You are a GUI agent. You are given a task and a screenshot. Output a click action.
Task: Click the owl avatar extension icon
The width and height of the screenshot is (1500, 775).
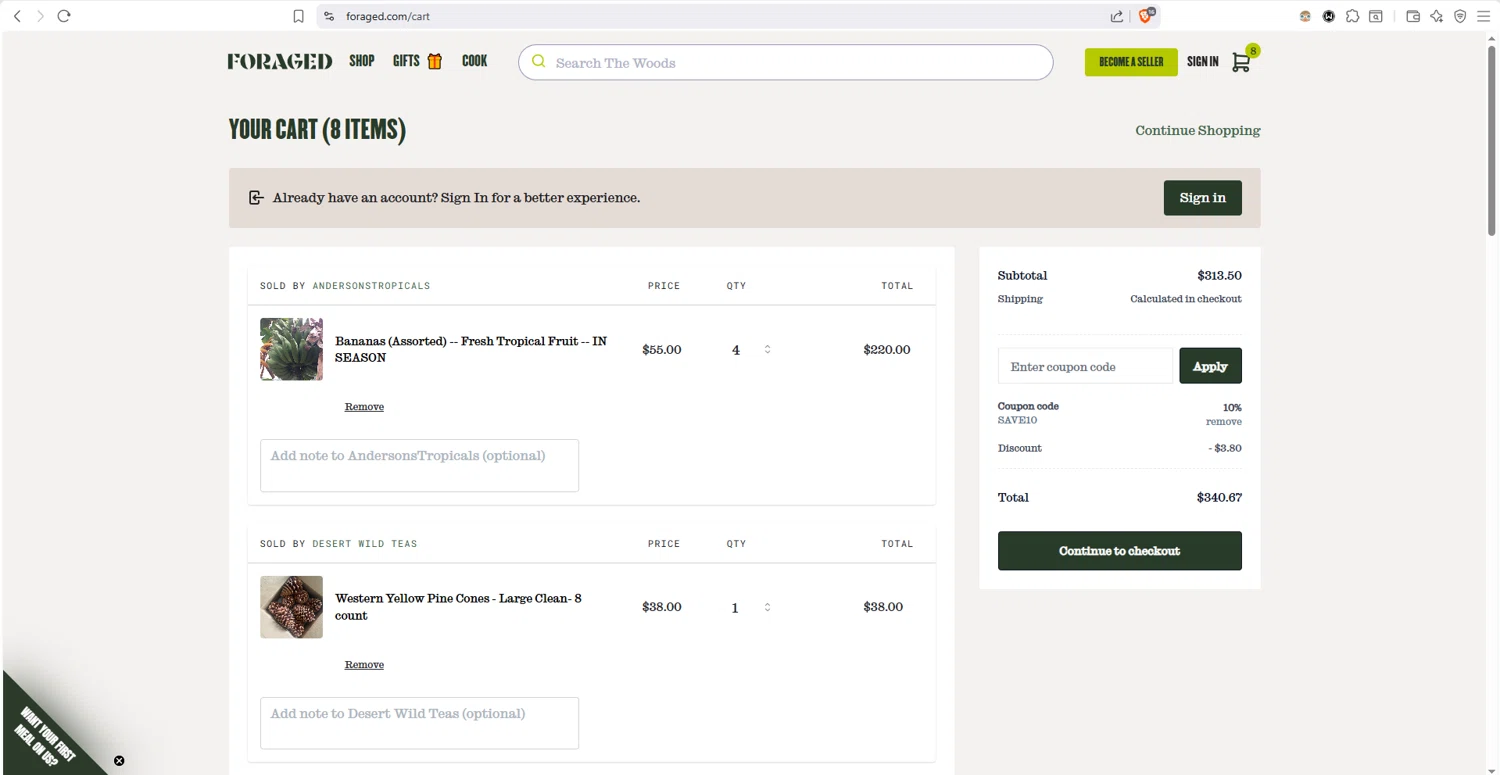(1305, 16)
